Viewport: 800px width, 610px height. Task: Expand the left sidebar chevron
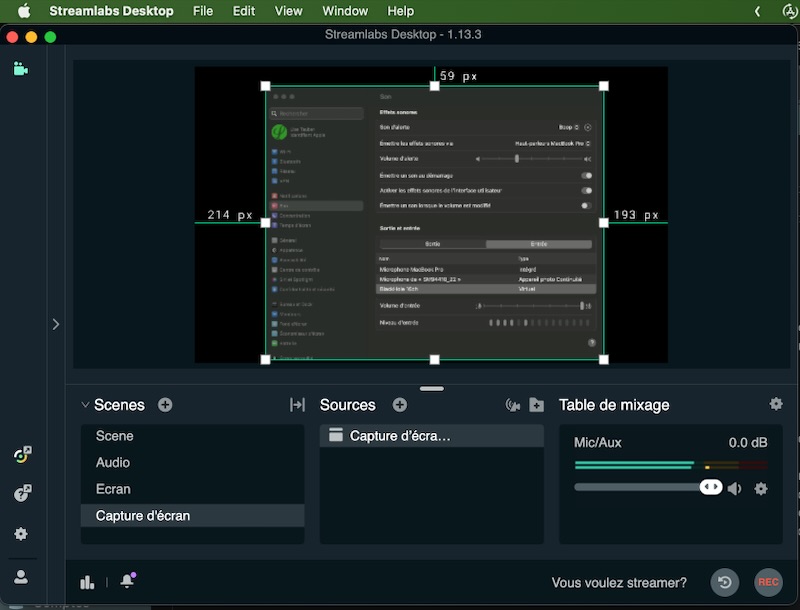(55, 324)
